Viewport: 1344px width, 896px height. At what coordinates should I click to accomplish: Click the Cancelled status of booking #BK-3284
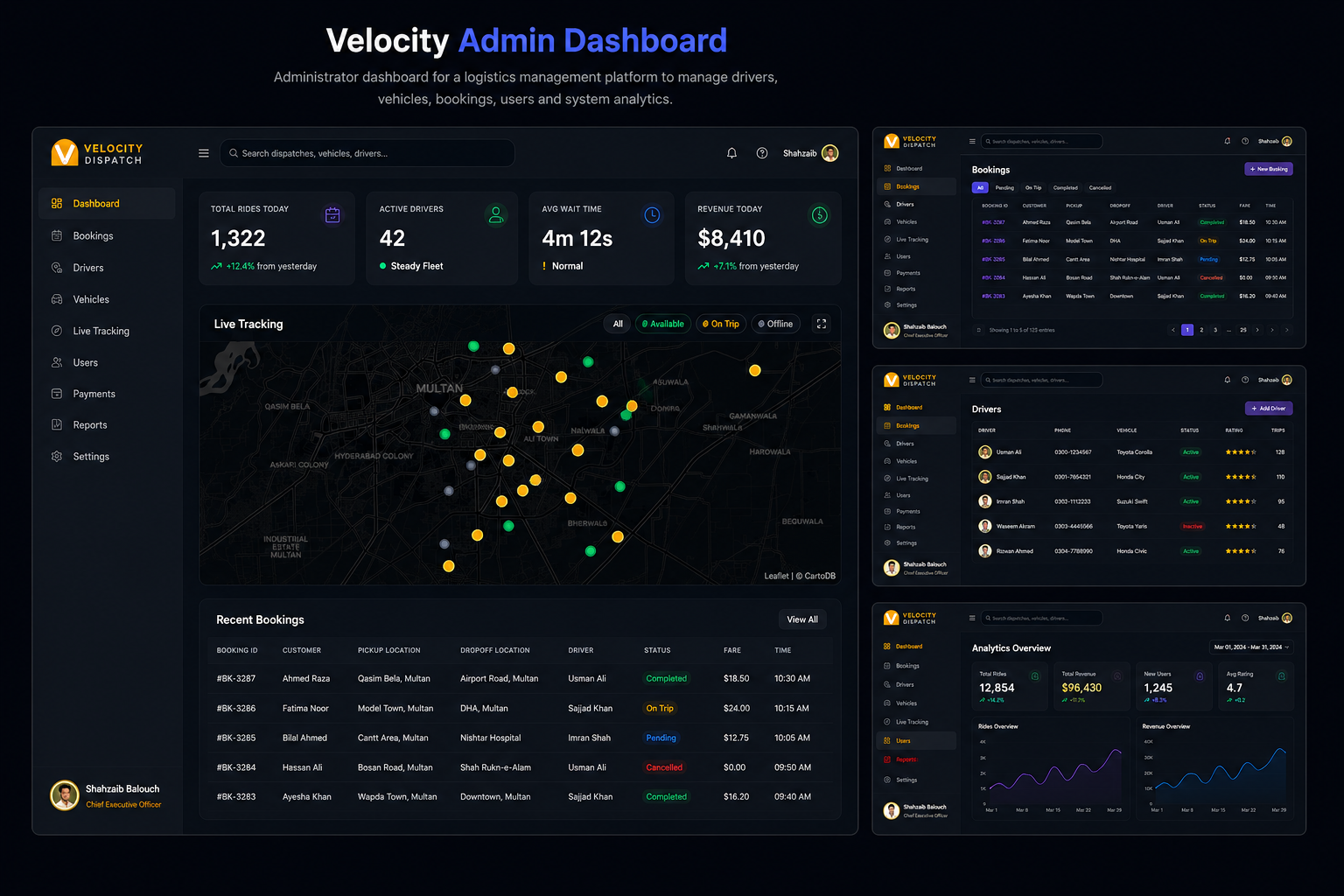click(x=664, y=767)
